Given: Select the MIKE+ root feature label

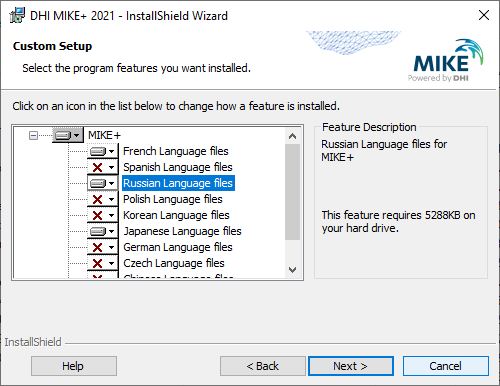Looking at the screenshot, I should coord(104,135).
